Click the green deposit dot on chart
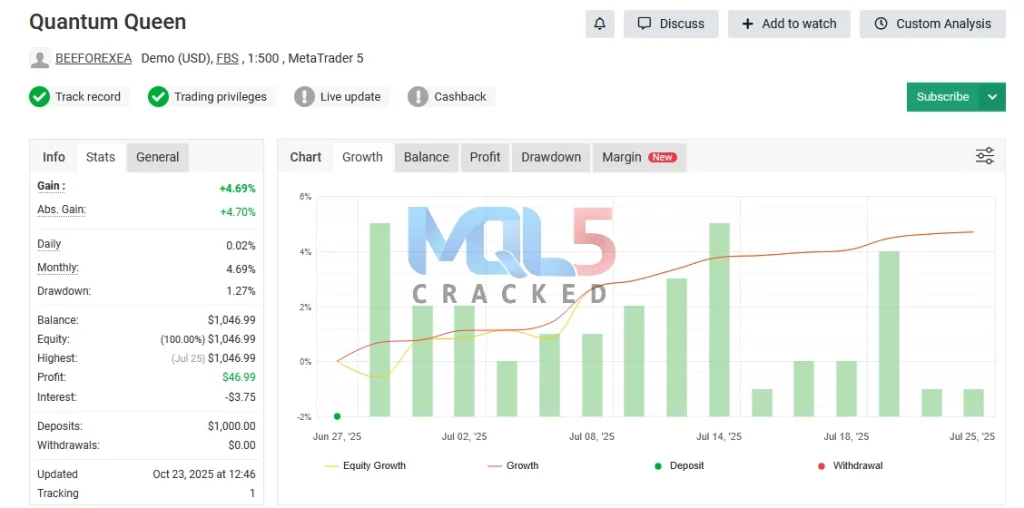The height and width of the screenshot is (508, 1024). tap(337, 416)
